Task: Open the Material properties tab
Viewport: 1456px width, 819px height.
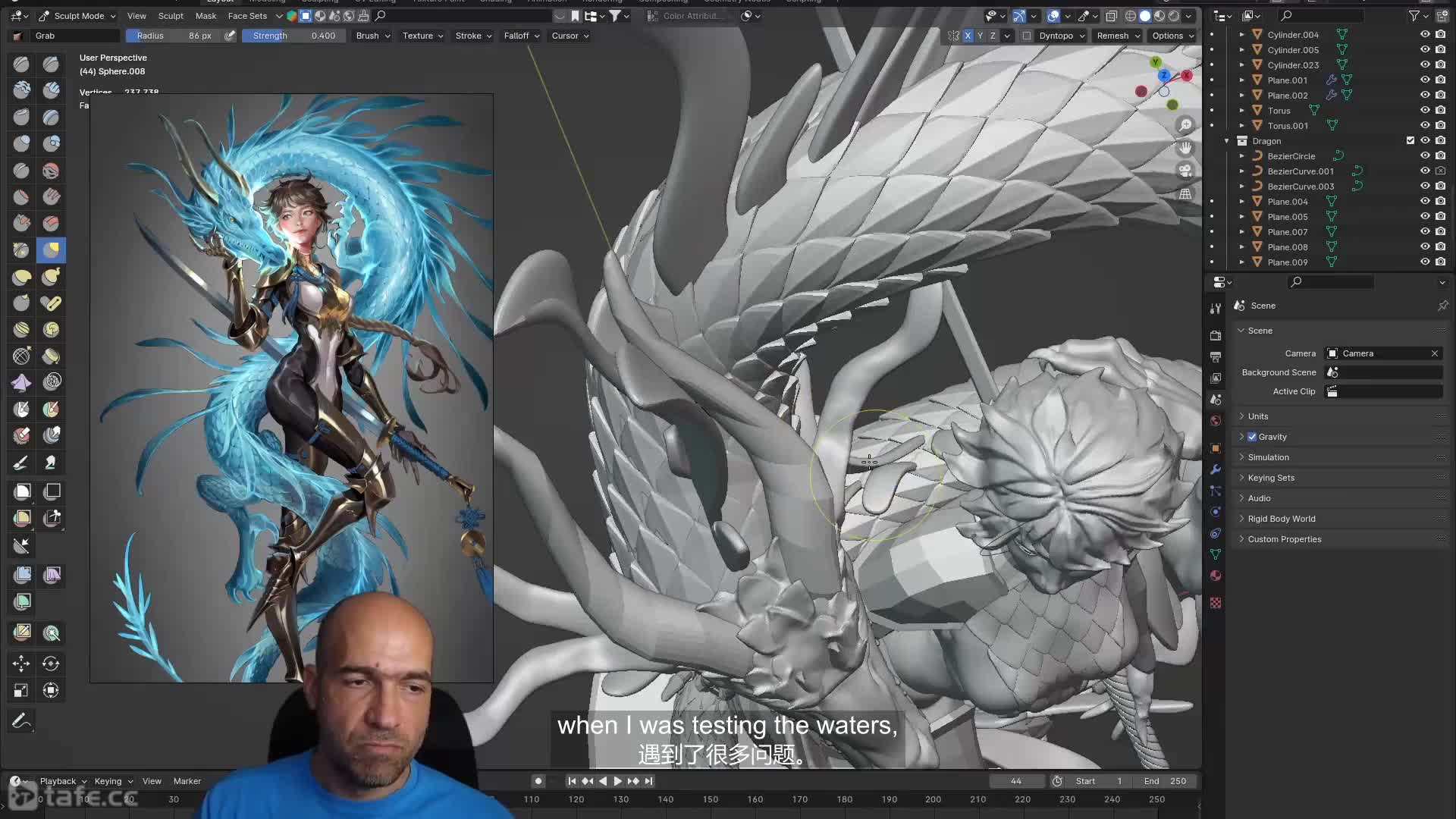Action: (x=1216, y=576)
